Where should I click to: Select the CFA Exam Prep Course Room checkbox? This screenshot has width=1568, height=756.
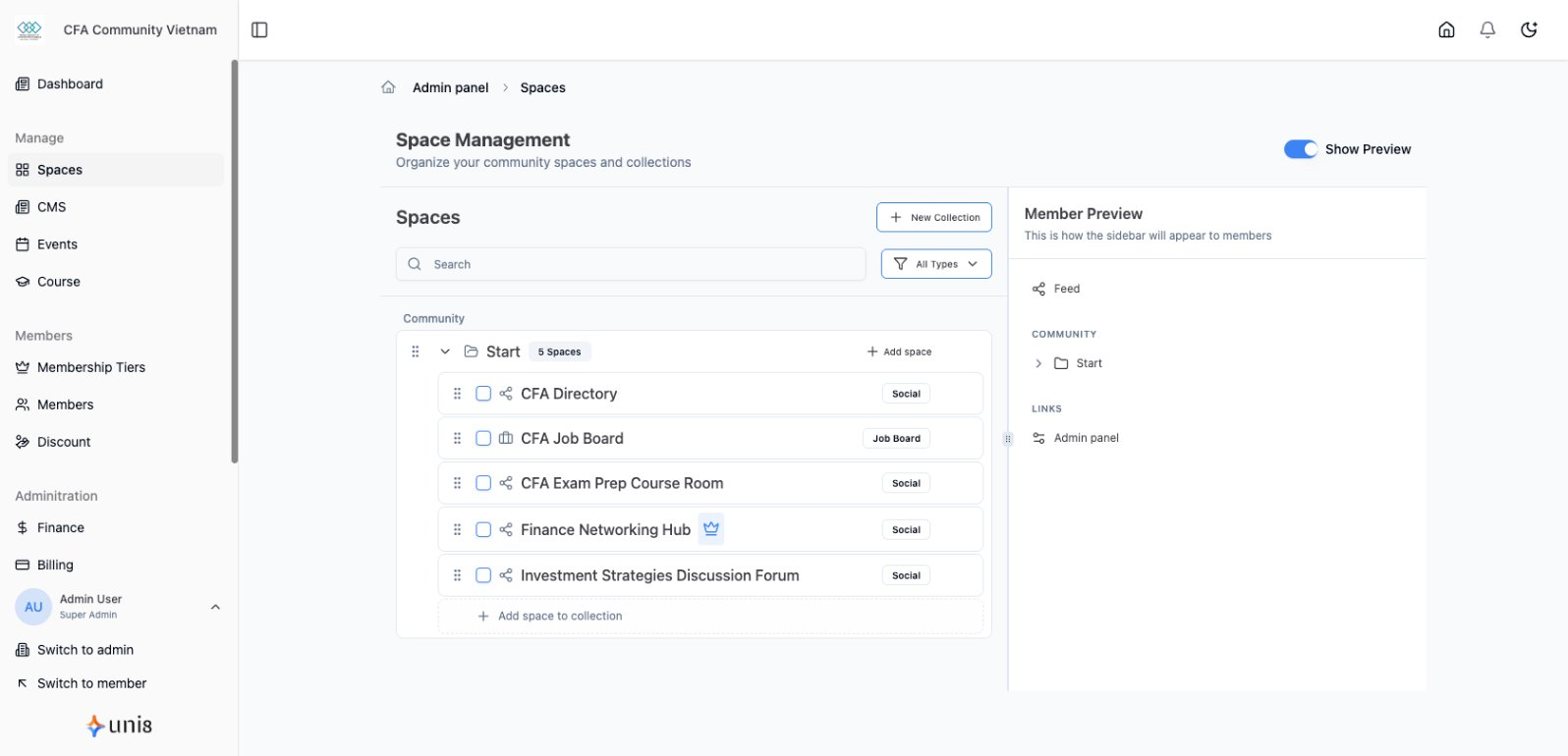483,483
